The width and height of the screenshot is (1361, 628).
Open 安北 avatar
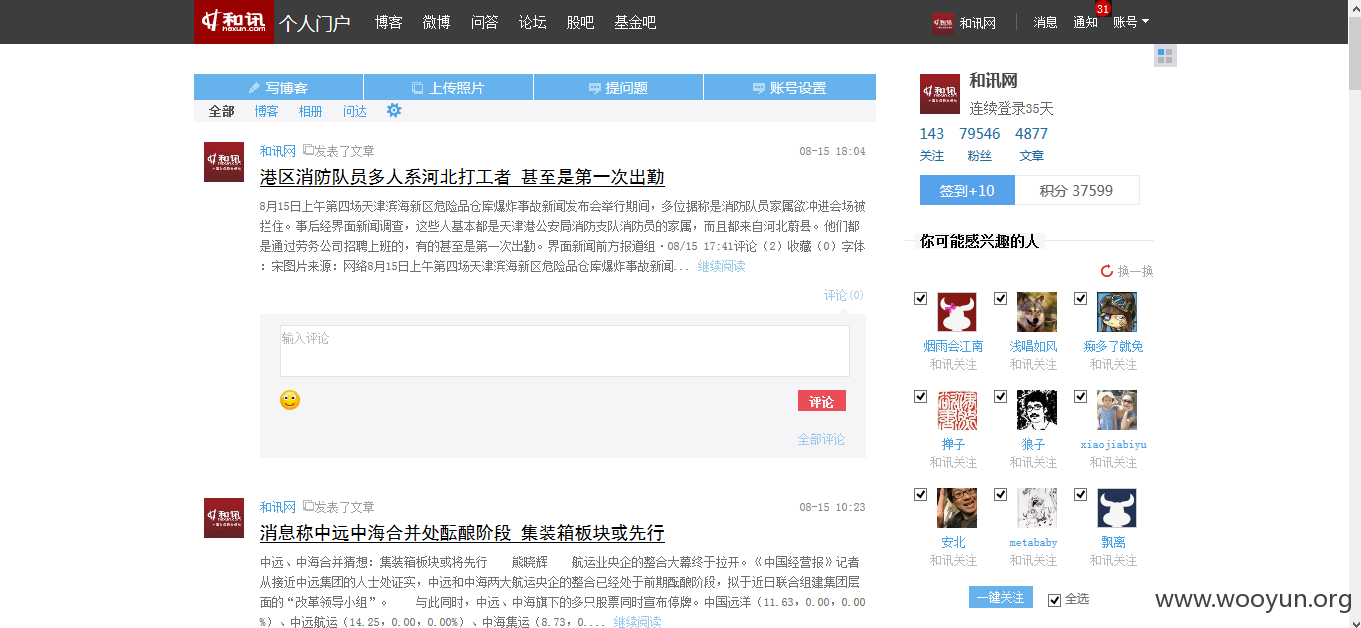click(x=956, y=508)
